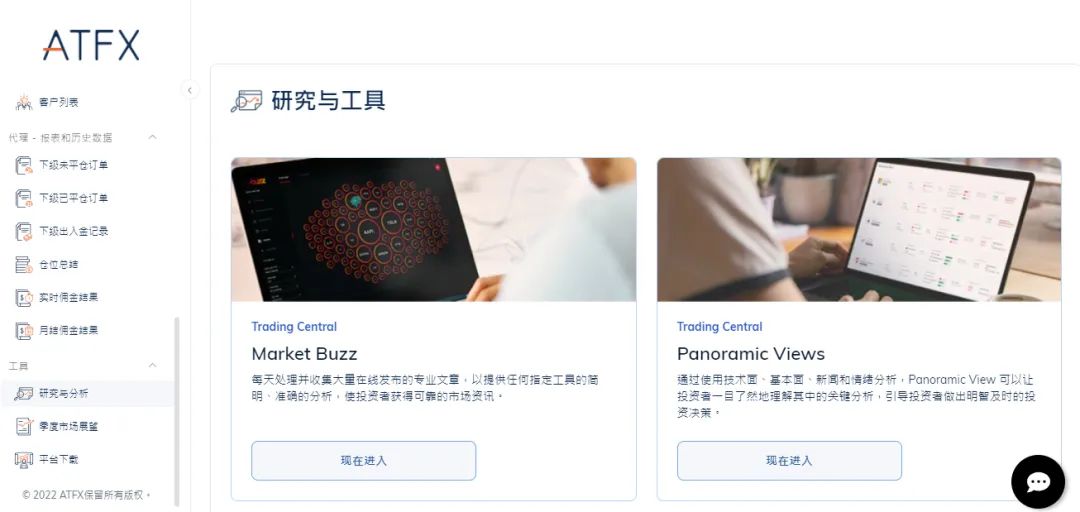Collapse the 代理-报表和历史数据 section
Screen dimensions: 1080x512
pos(152,137)
